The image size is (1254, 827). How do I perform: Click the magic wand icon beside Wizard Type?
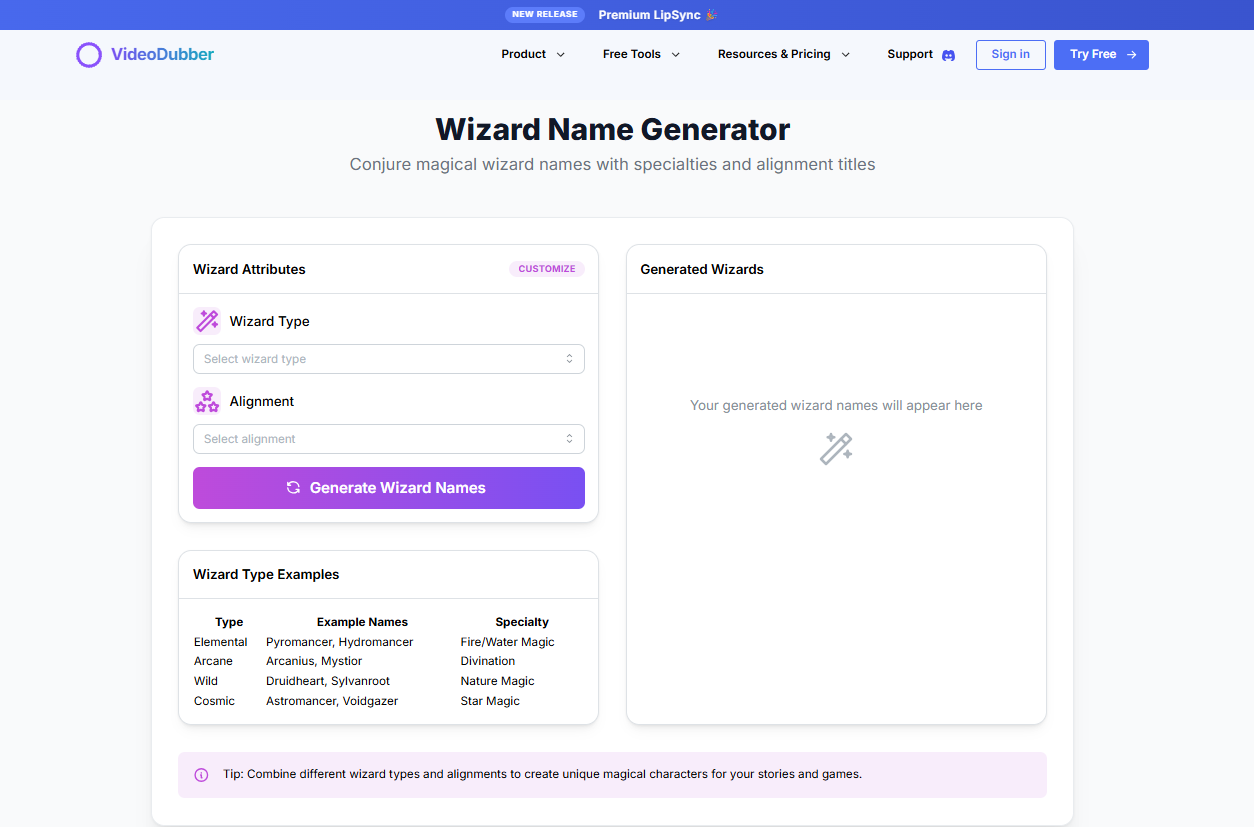(x=207, y=320)
